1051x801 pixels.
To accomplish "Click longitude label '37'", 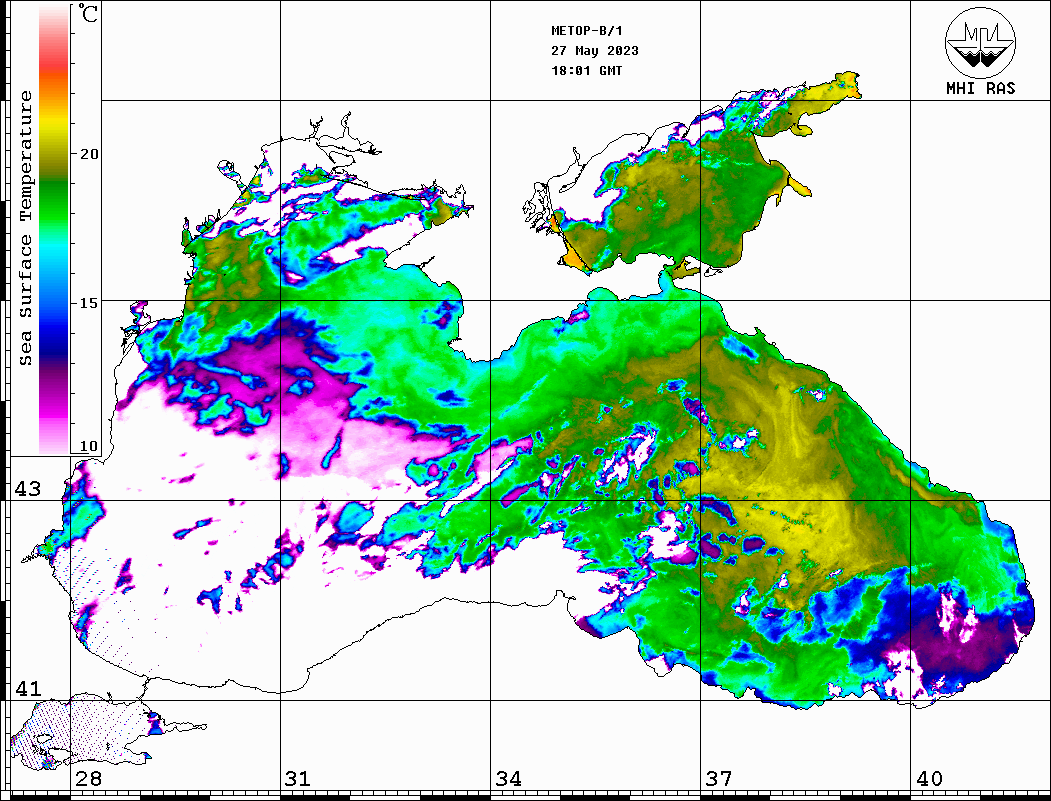I will pos(719,779).
